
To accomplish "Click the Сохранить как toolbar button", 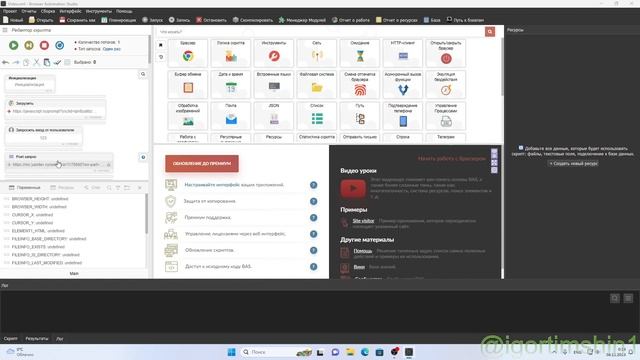I will (x=78, y=20).
